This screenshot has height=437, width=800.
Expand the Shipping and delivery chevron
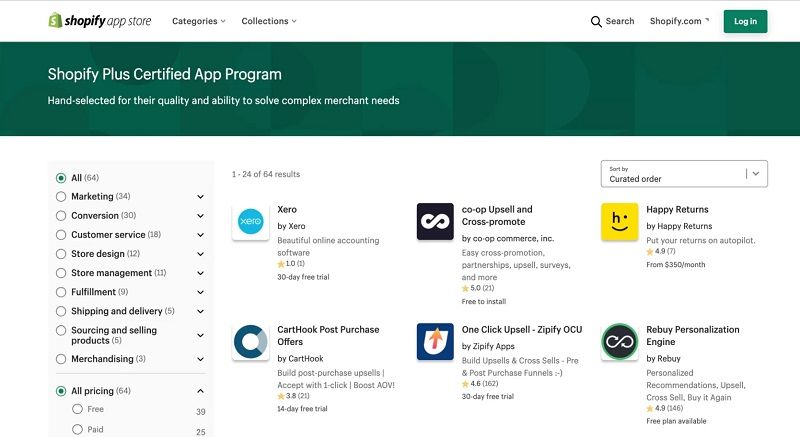pyautogui.click(x=201, y=311)
